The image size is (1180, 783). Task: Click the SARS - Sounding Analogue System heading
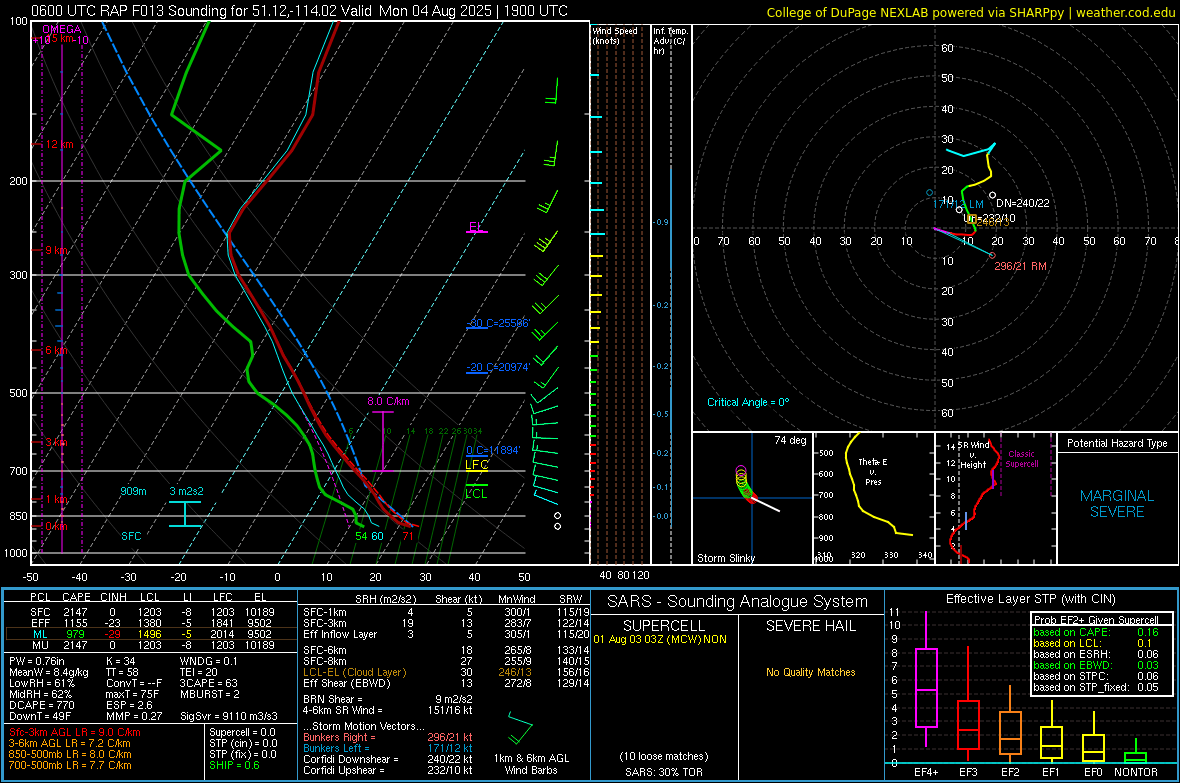(737, 602)
